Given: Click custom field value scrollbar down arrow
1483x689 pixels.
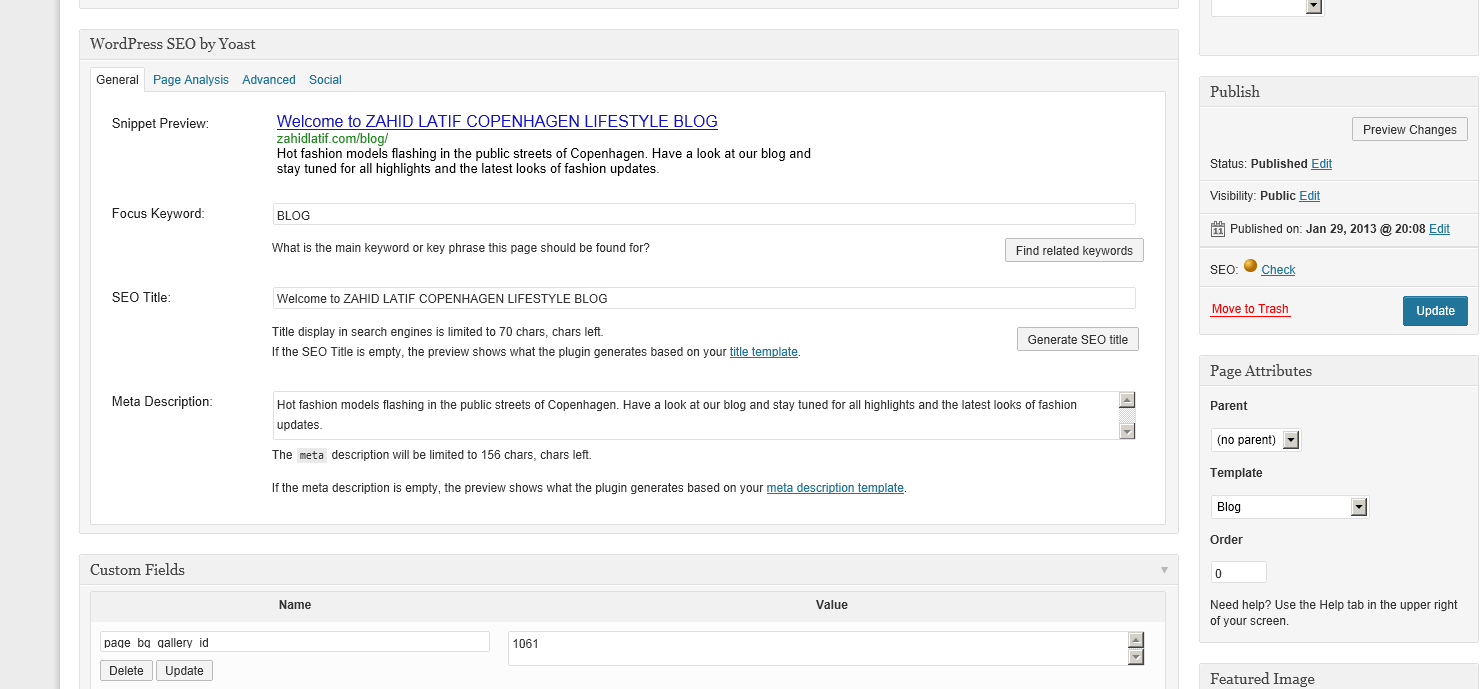Looking at the screenshot, I should point(1135,657).
